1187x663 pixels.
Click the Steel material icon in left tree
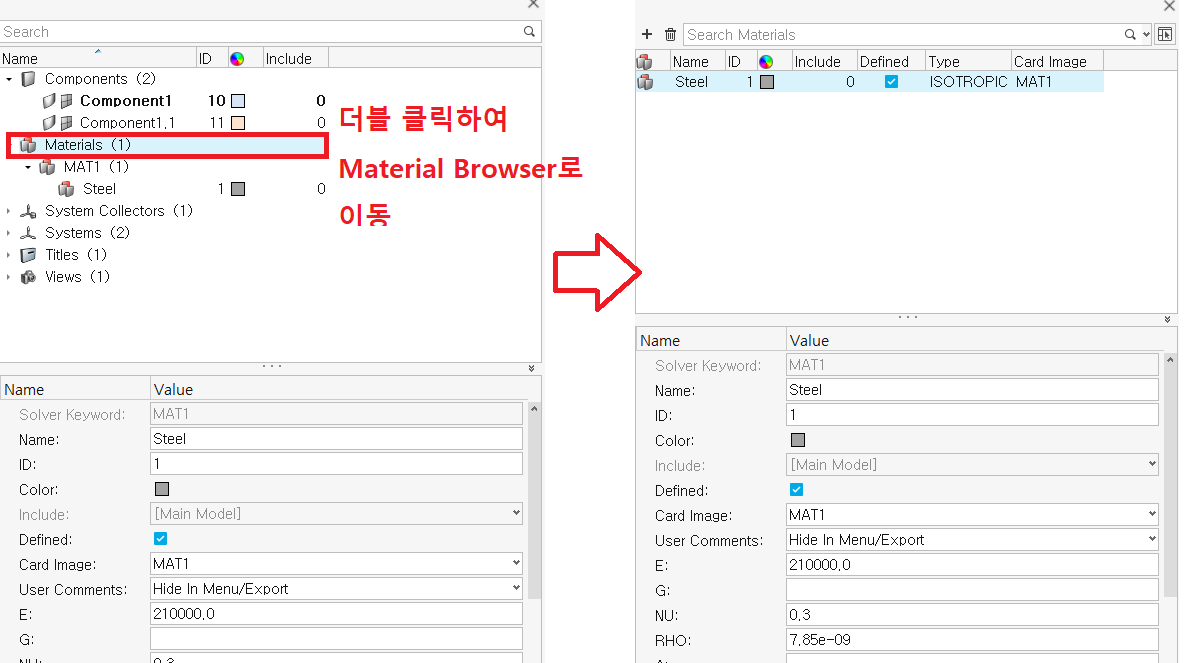(66, 188)
